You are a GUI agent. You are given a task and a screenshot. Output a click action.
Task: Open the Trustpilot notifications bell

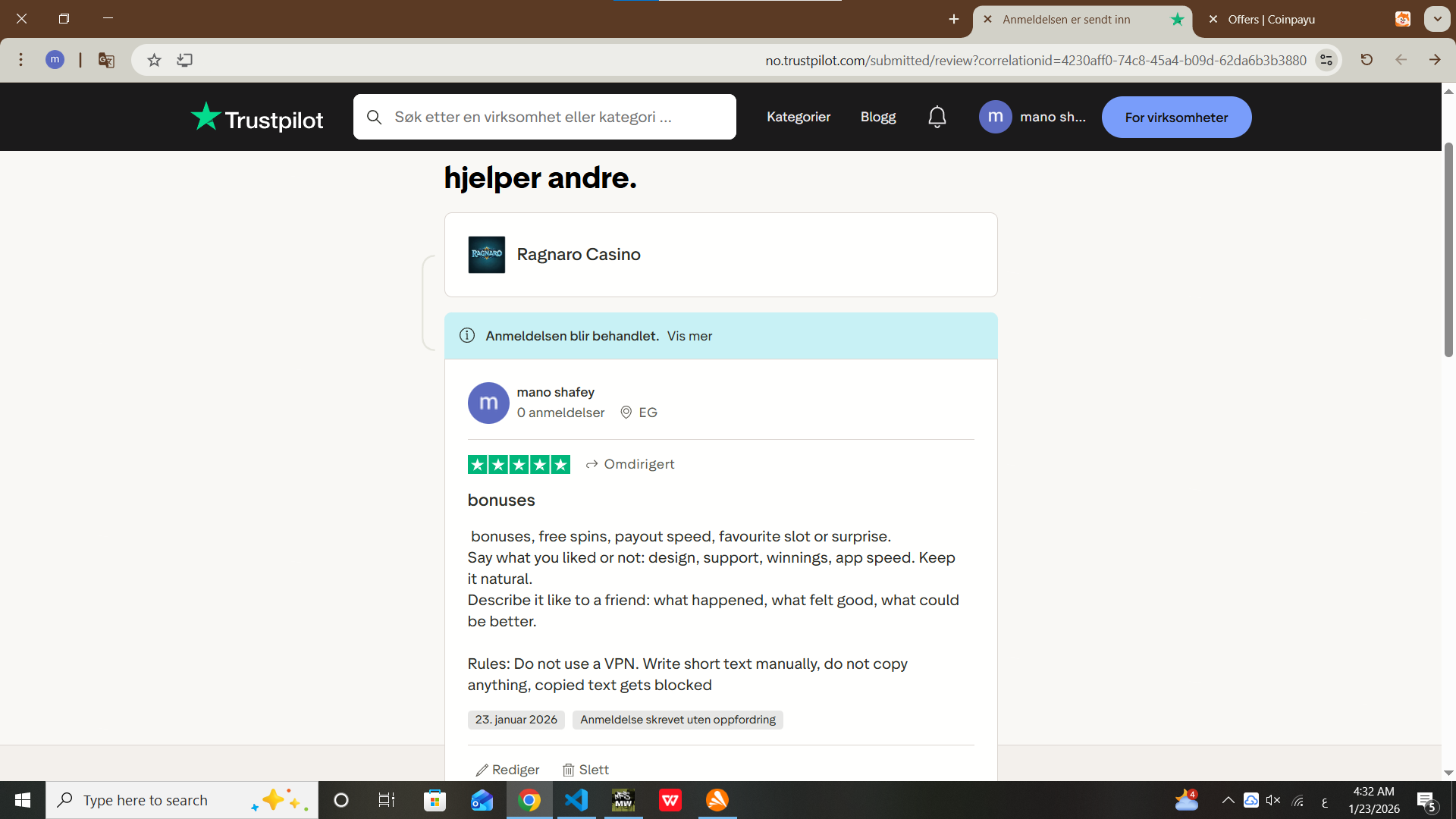tap(937, 117)
